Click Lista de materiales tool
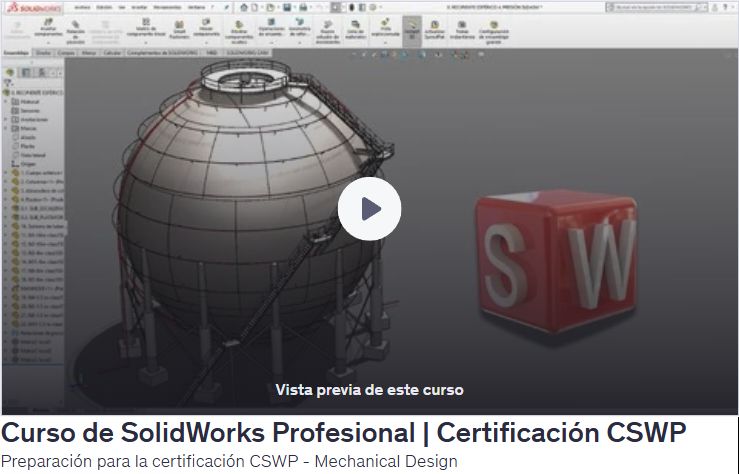Screen dimensions: 739x474 click(356, 30)
